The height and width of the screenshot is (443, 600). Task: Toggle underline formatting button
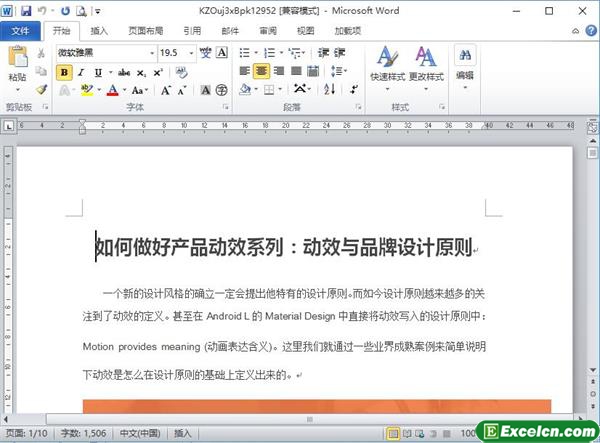point(97,72)
